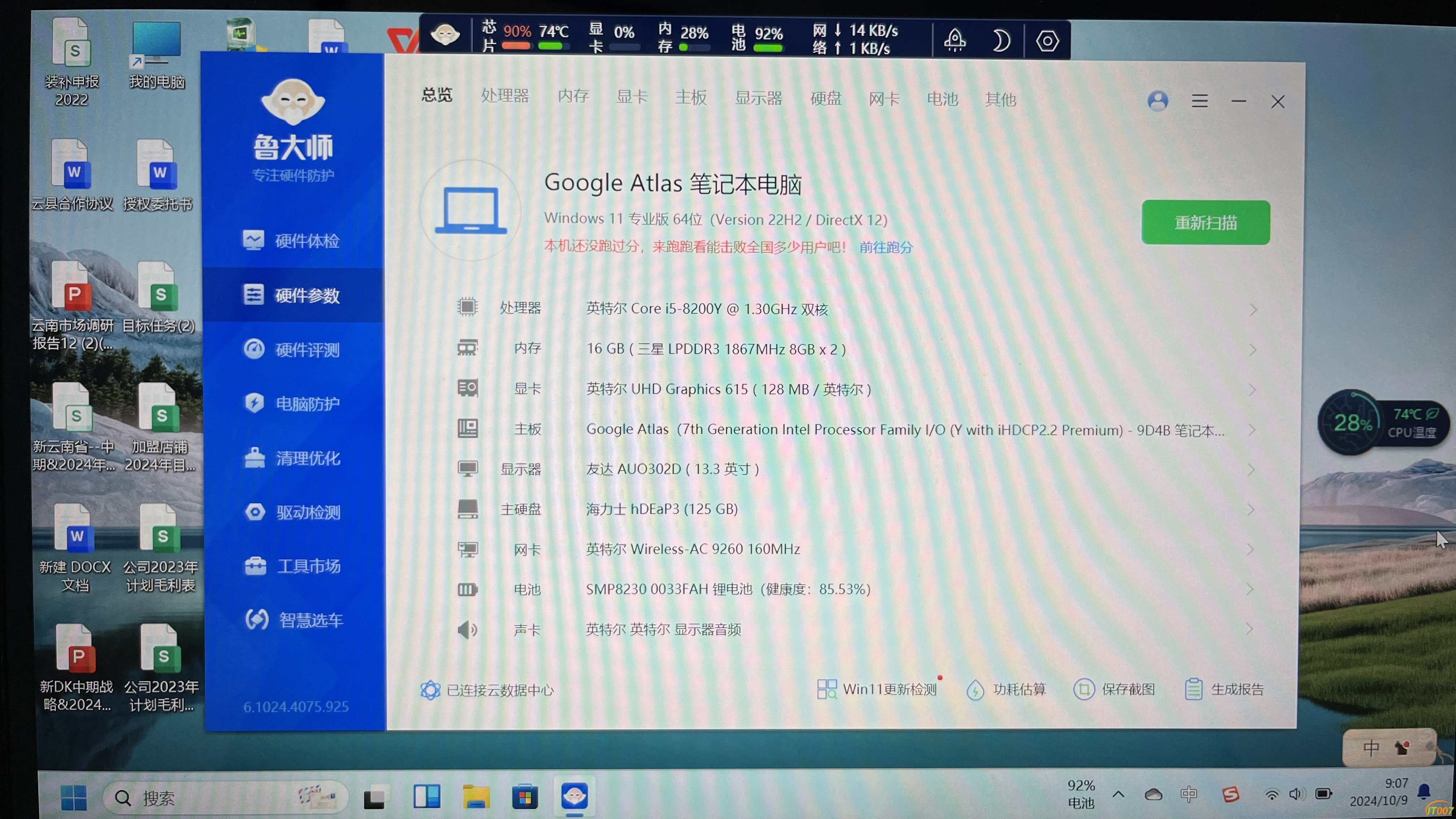This screenshot has width=1456, height=819.
Task: Click the processor chip icon
Action: tap(467, 307)
